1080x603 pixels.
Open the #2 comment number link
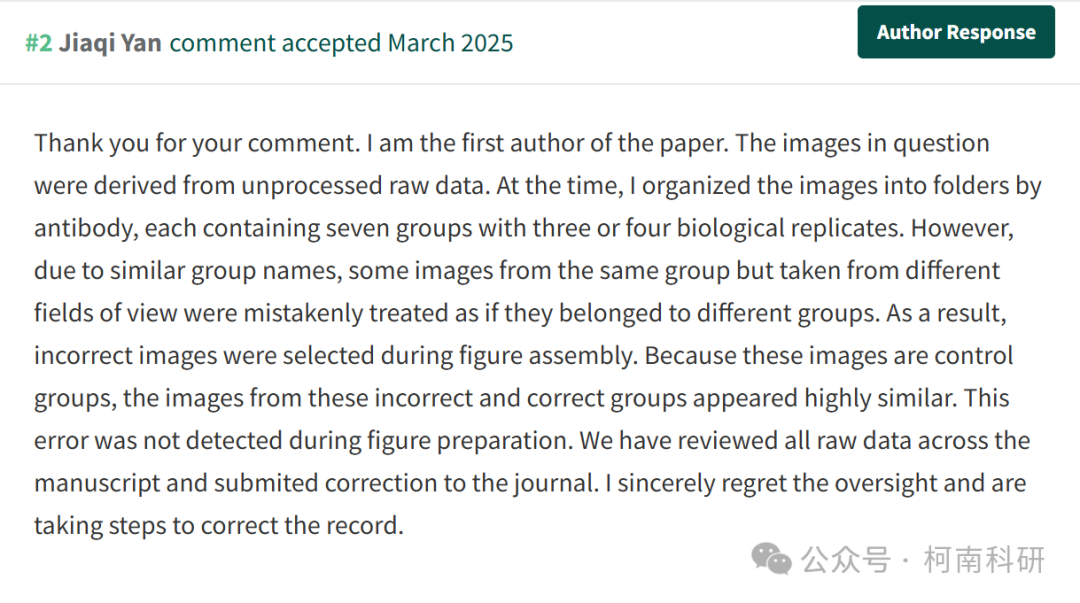39,43
